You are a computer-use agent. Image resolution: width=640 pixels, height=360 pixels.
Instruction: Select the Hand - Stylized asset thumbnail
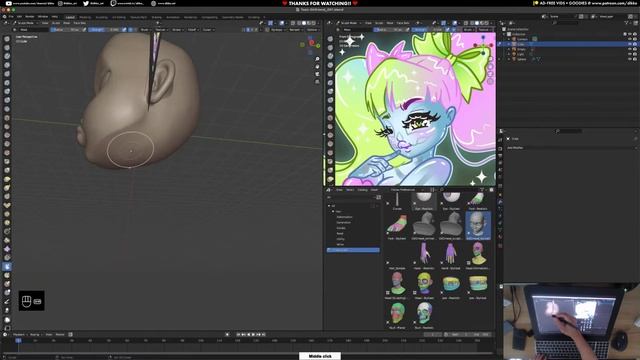click(451, 256)
